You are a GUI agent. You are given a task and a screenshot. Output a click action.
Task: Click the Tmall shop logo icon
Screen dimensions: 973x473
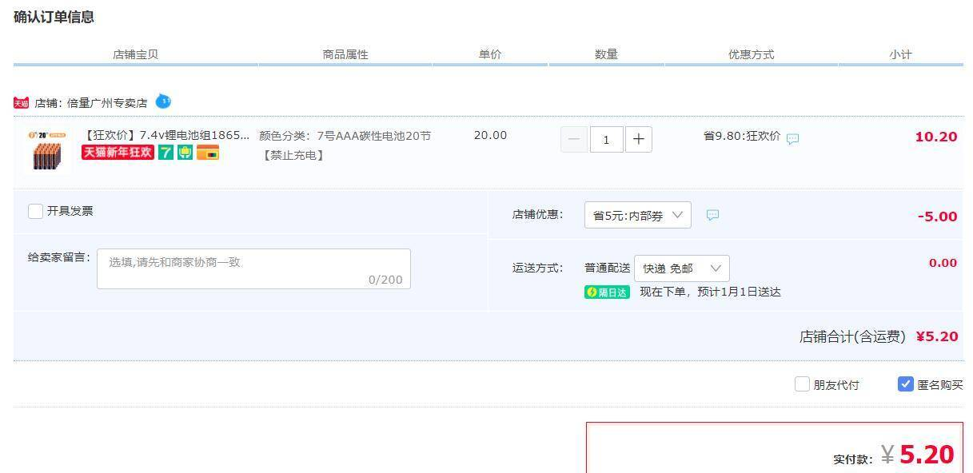(x=21, y=102)
